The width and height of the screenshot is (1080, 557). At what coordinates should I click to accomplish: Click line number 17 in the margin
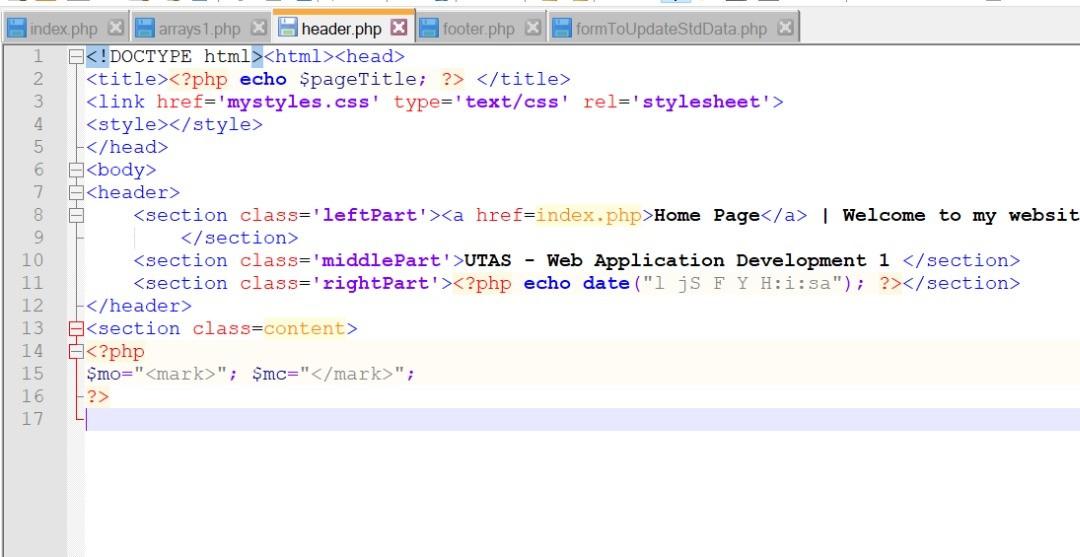tap(33, 419)
